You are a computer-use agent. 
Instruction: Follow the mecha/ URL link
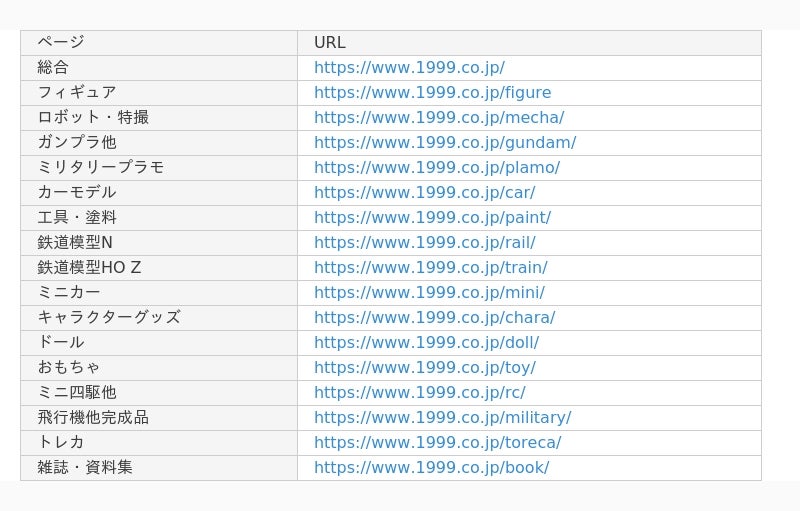pos(439,118)
